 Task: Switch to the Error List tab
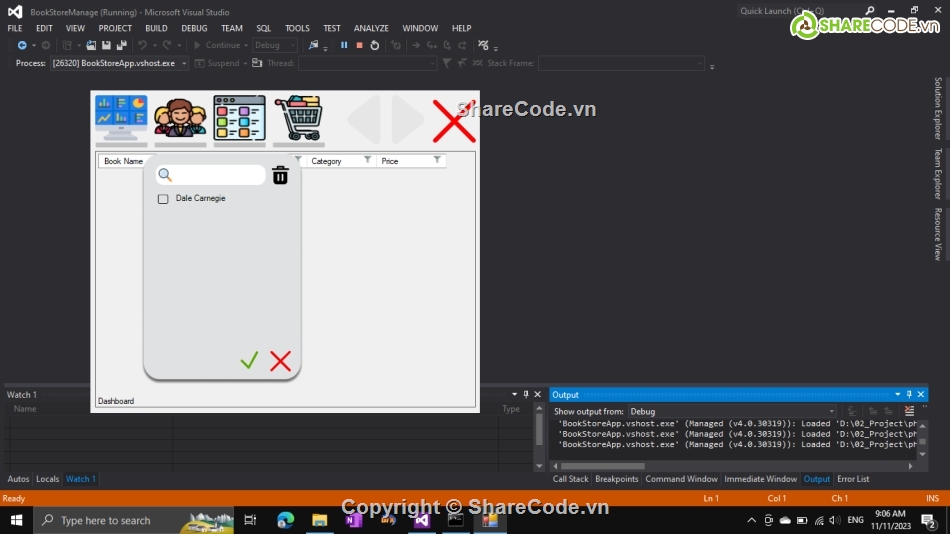[853, 479]
